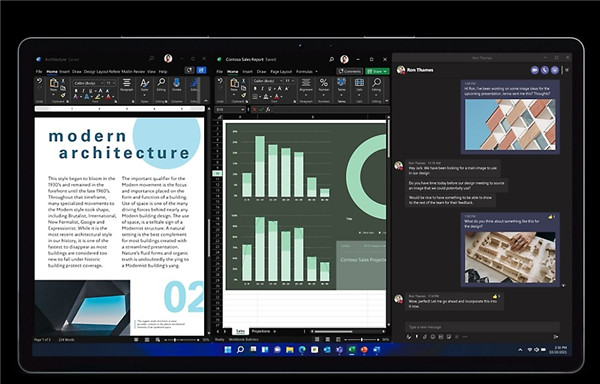Click the insert function fx icon
The width and height of the screenshot is (600, 384).
(268, 110)
